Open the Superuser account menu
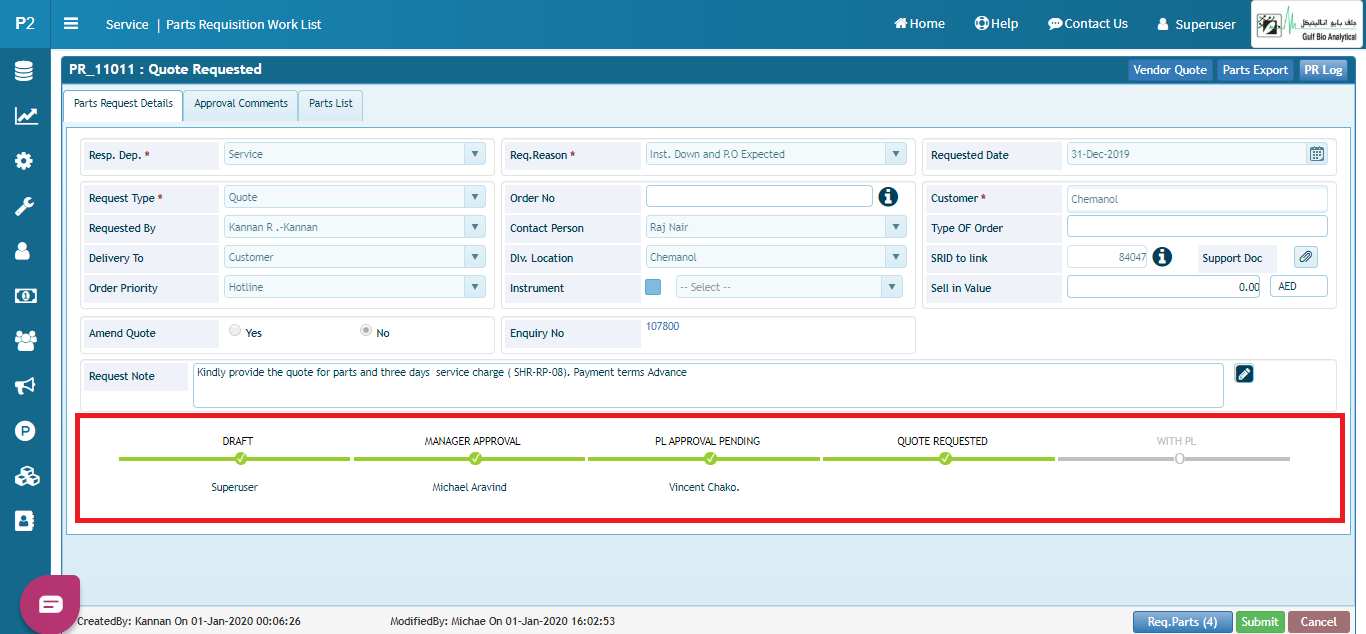Viewport: 1366px width, 634px height. (1196, 24)
